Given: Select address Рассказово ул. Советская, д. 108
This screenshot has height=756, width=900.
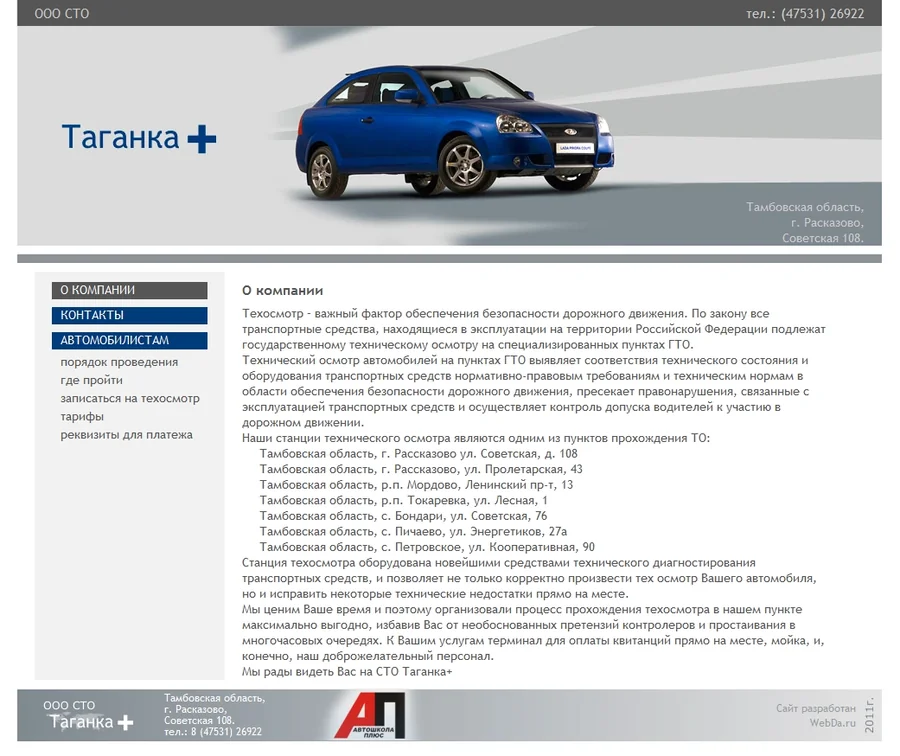Looking at the screenshot, I should coord(418,453).
